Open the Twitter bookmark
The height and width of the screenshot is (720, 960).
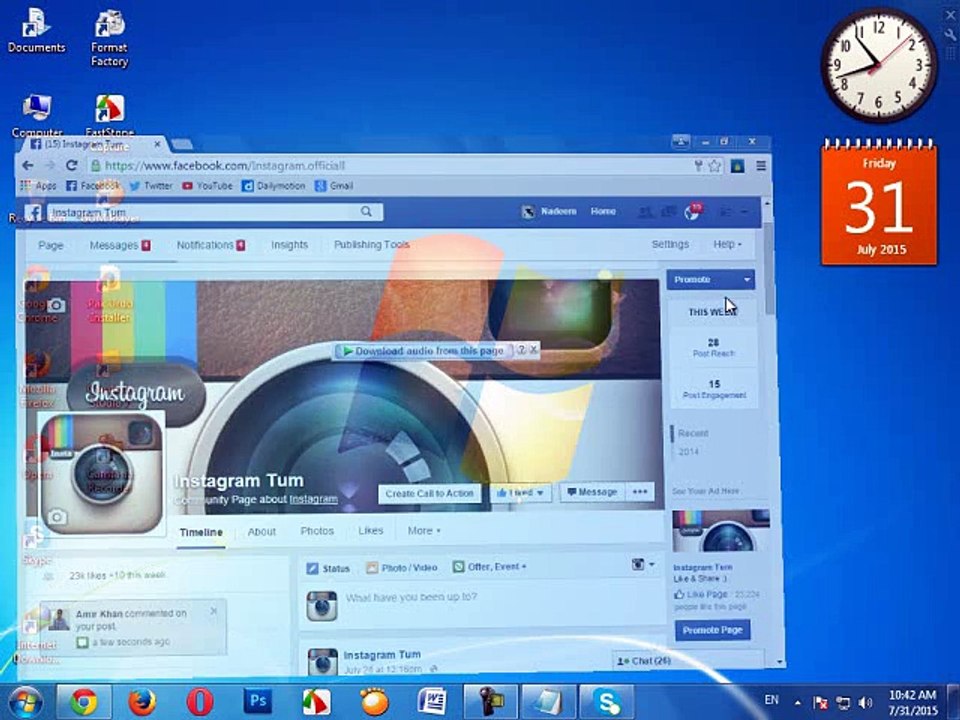click(151, 186)
